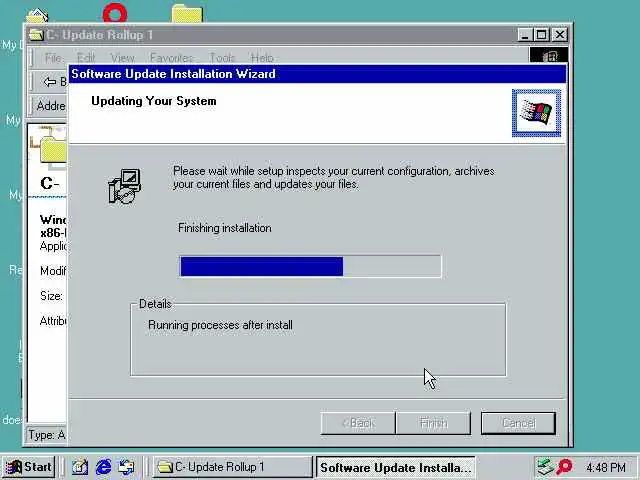Click the Show Desktop quick launch icon
This screenshot has width=640, height=480.
(80, 467)
